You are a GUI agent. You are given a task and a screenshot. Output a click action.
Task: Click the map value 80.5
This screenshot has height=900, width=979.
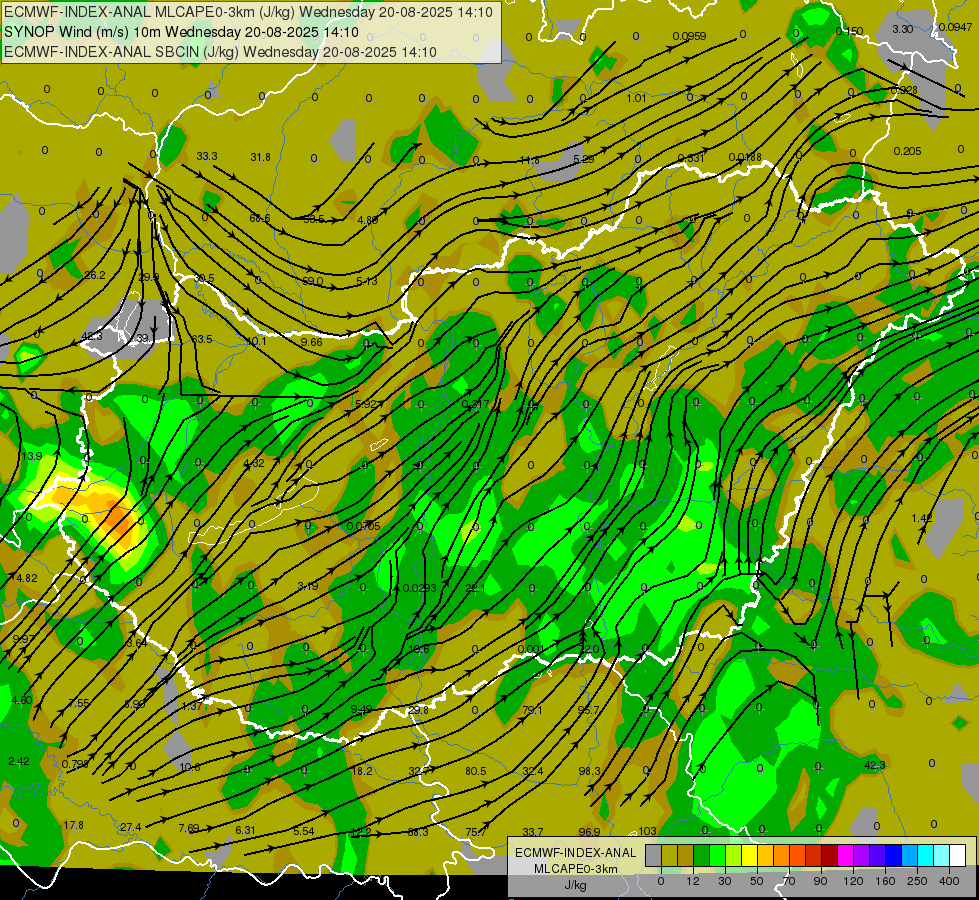tap(476, 771)
